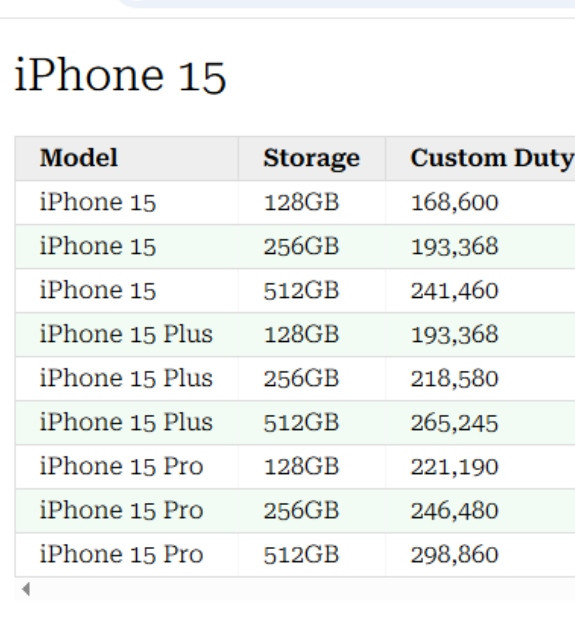Click the 168,600 custom duty value
Screen dimensions: 575x640
tap(455, 202)
